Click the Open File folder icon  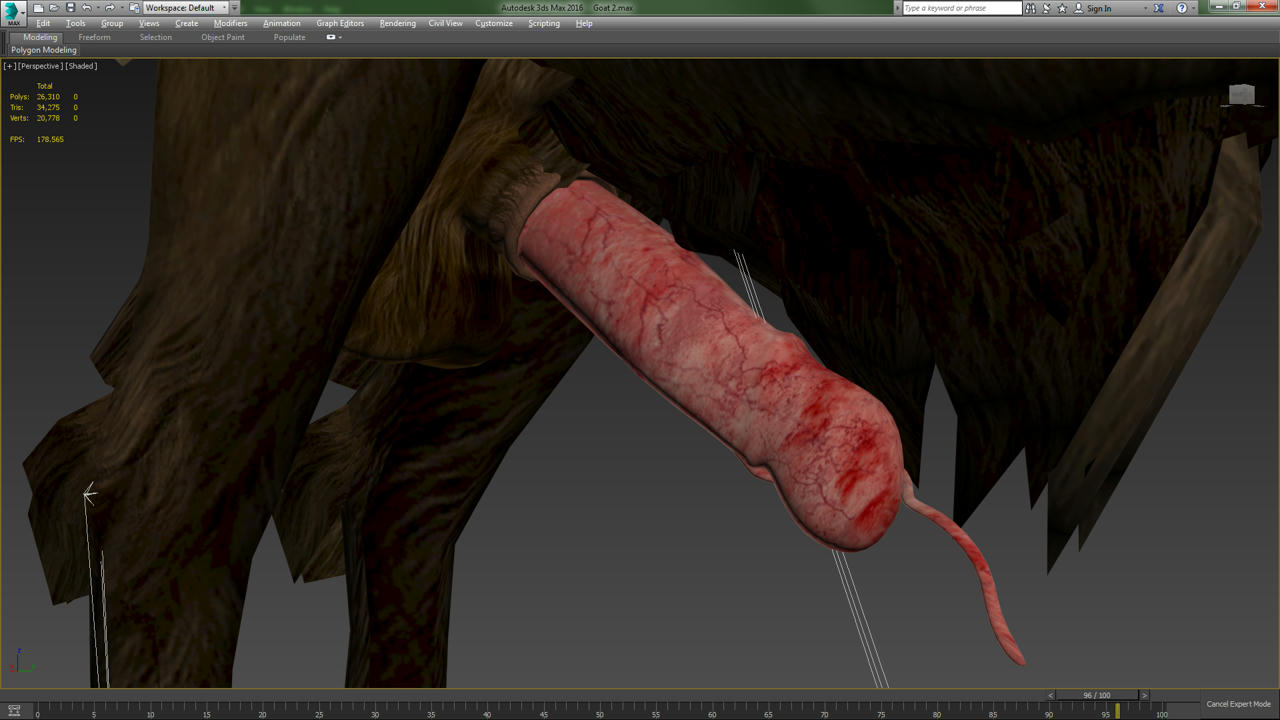pos(54,8)
